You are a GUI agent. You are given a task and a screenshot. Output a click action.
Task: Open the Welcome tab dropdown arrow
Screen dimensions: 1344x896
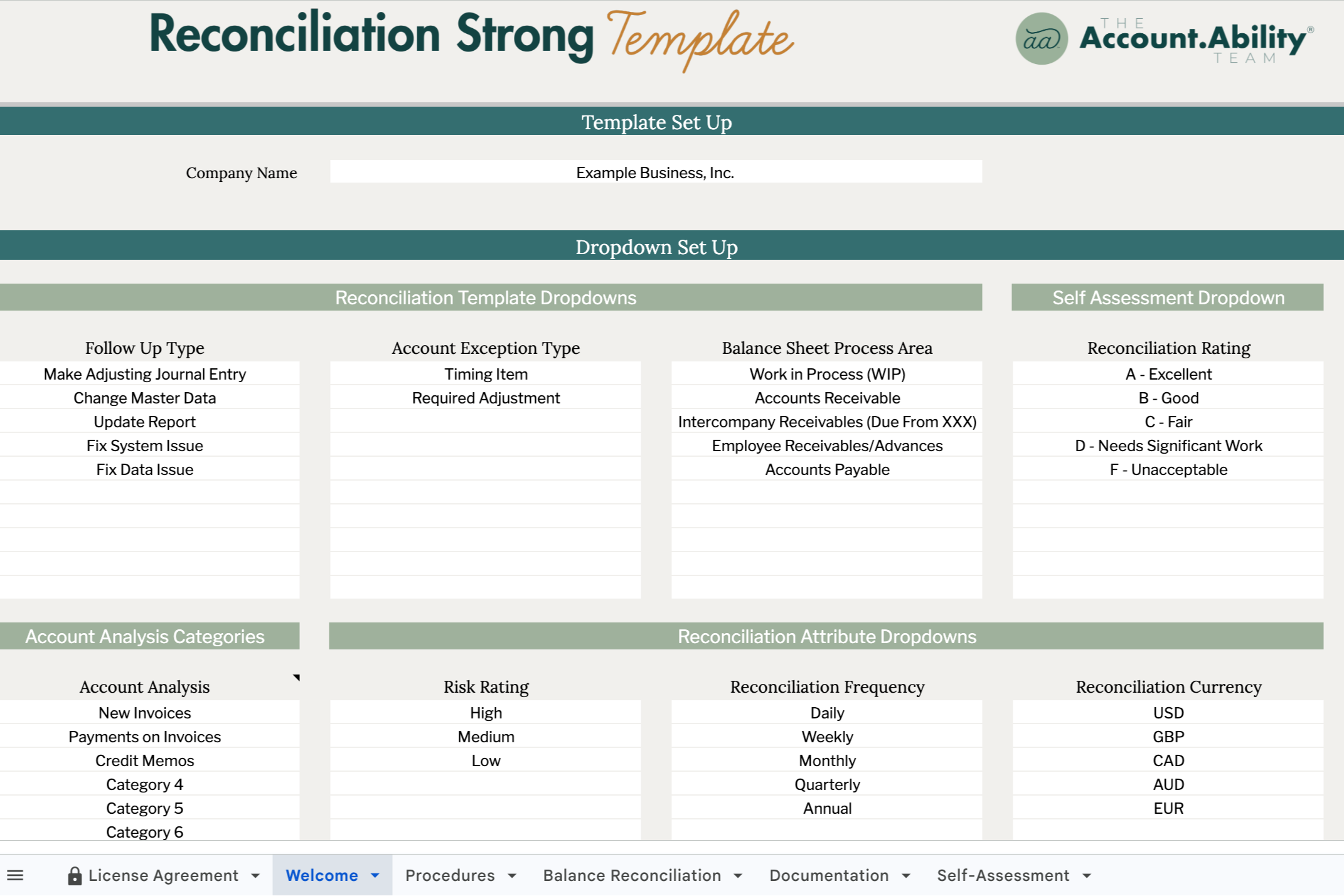tap(375, 876)
